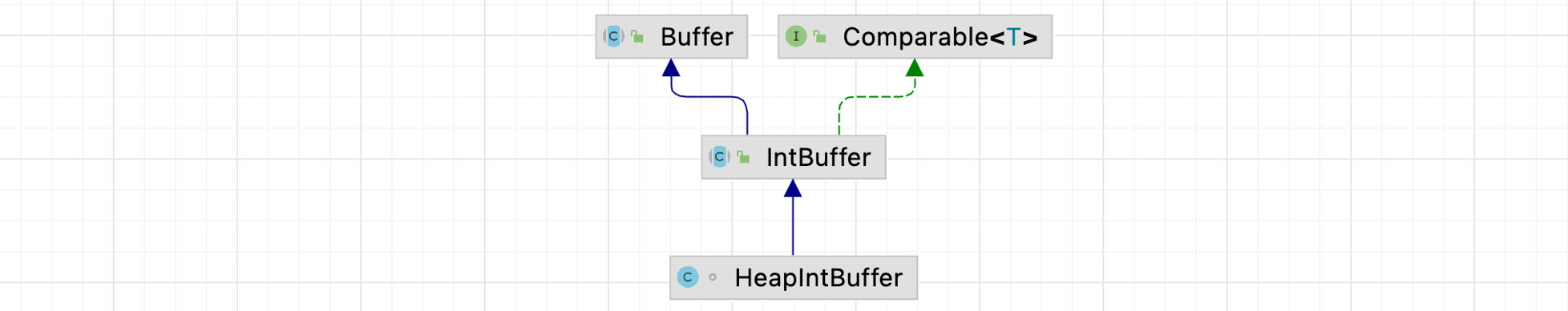Click the IntBuffer label text
Viewport: 1568px width, 311px height.
pyautogui.click(x=818, y=157)
